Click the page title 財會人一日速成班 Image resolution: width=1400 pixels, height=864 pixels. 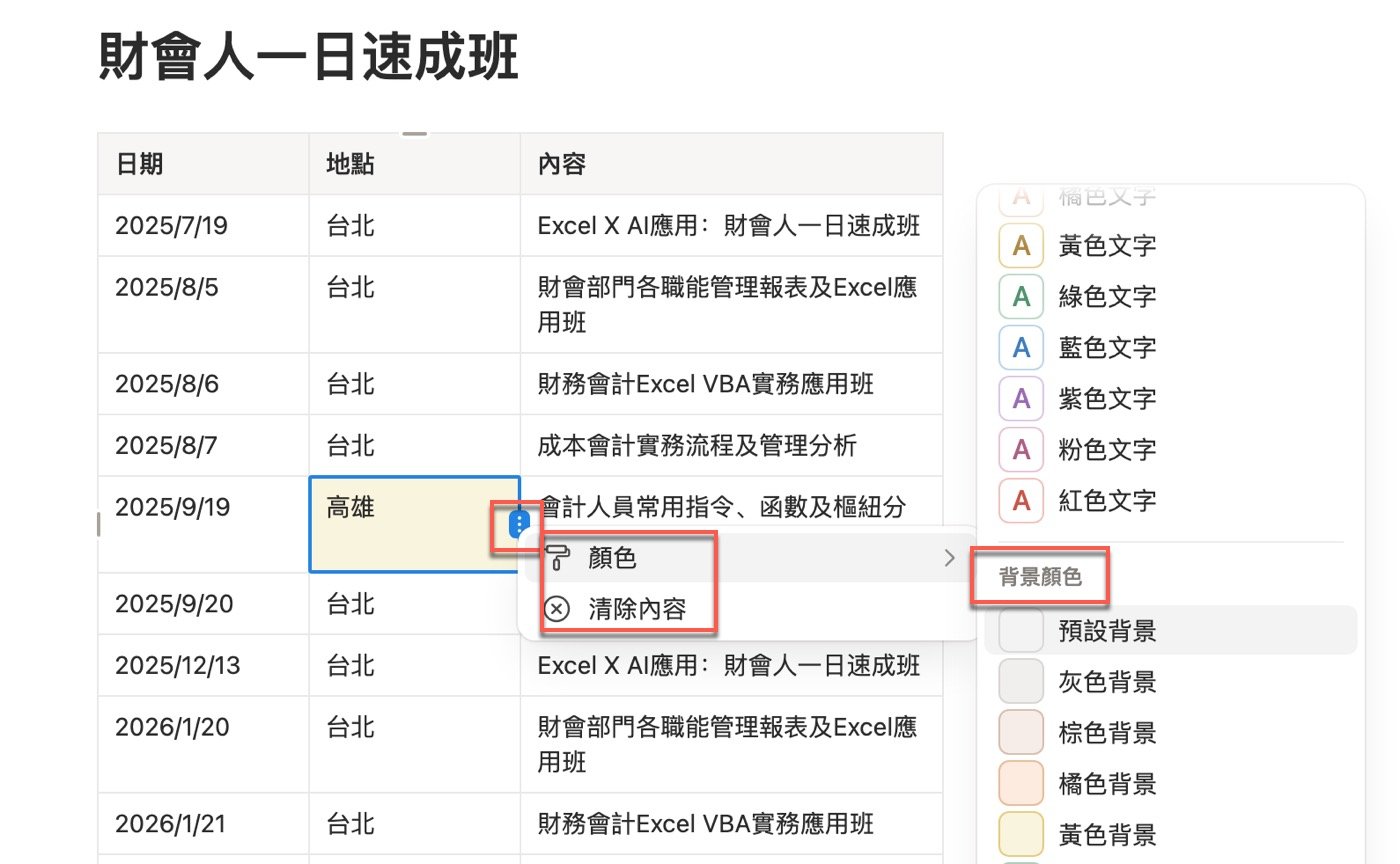pyautogui.click(x=309, y=59)
